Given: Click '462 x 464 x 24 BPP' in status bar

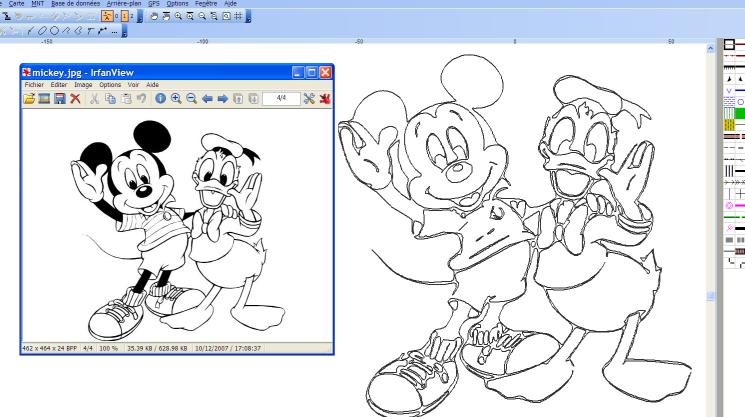Looking at the screenshot, I should point(50,348).
